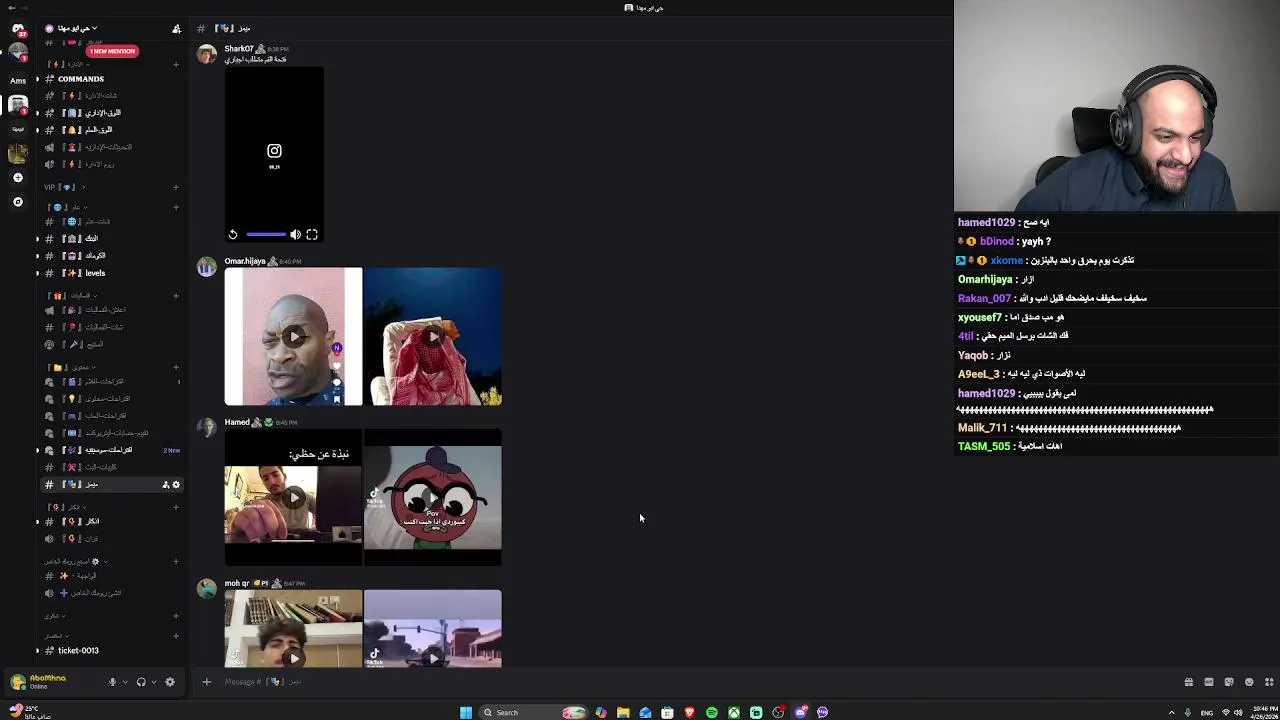This screenshot has height=720, width=1280.
Task: Click the AboMhna user avatar panel
Action: coord(40,682)
